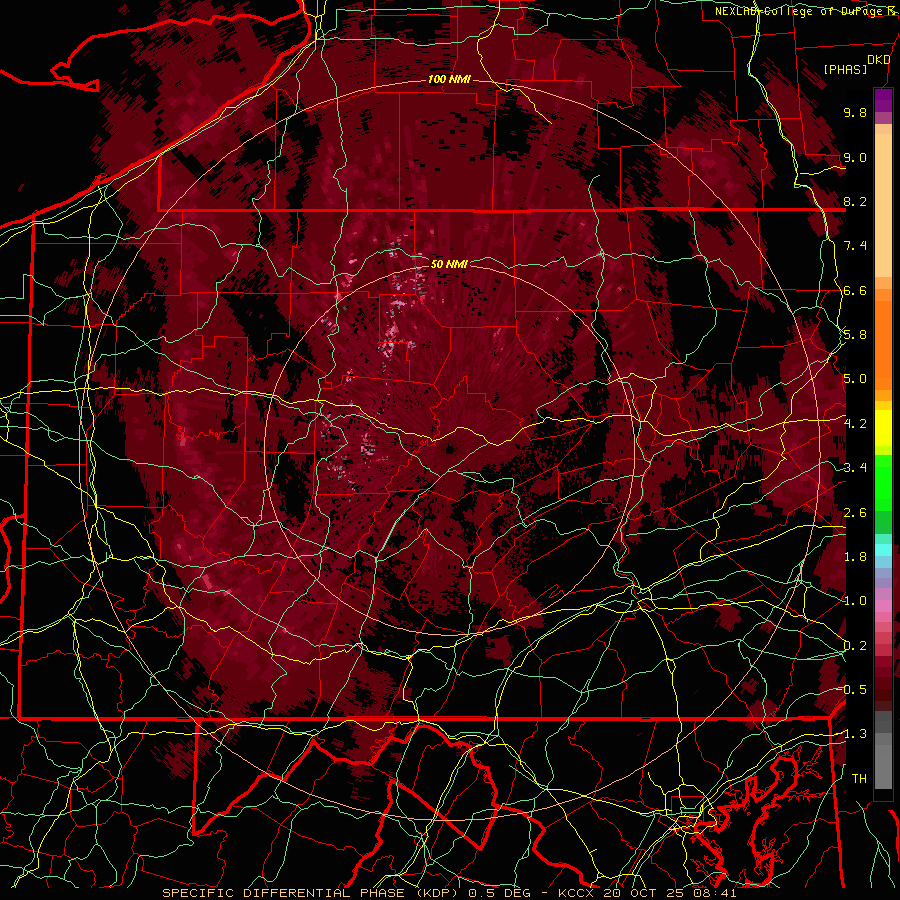Select the "DKD" product label
The image size is (900, 900).
point(878,60)
